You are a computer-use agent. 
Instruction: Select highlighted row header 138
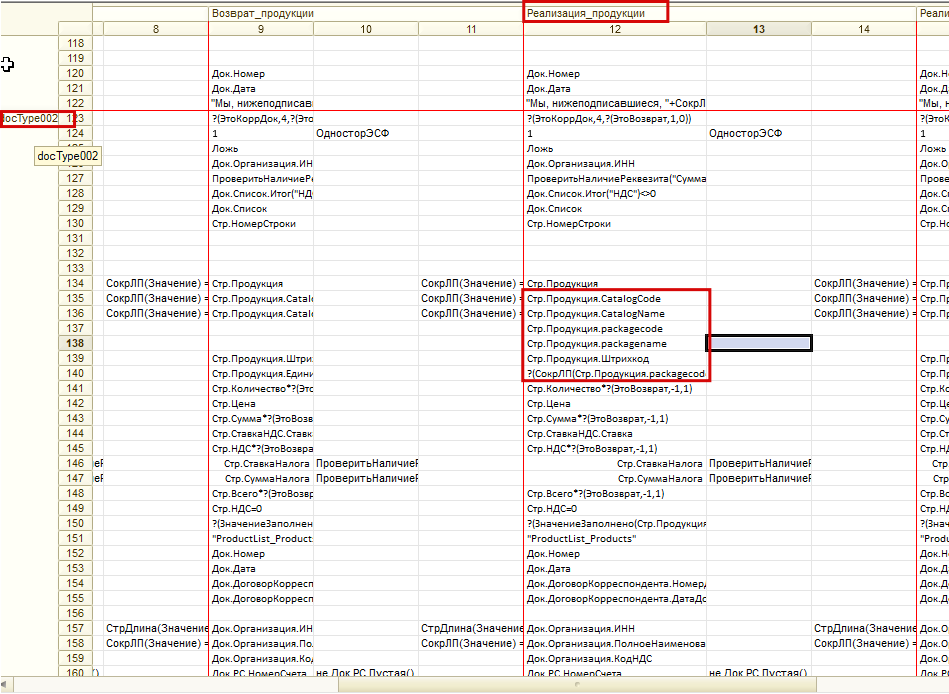pos(76,343)
